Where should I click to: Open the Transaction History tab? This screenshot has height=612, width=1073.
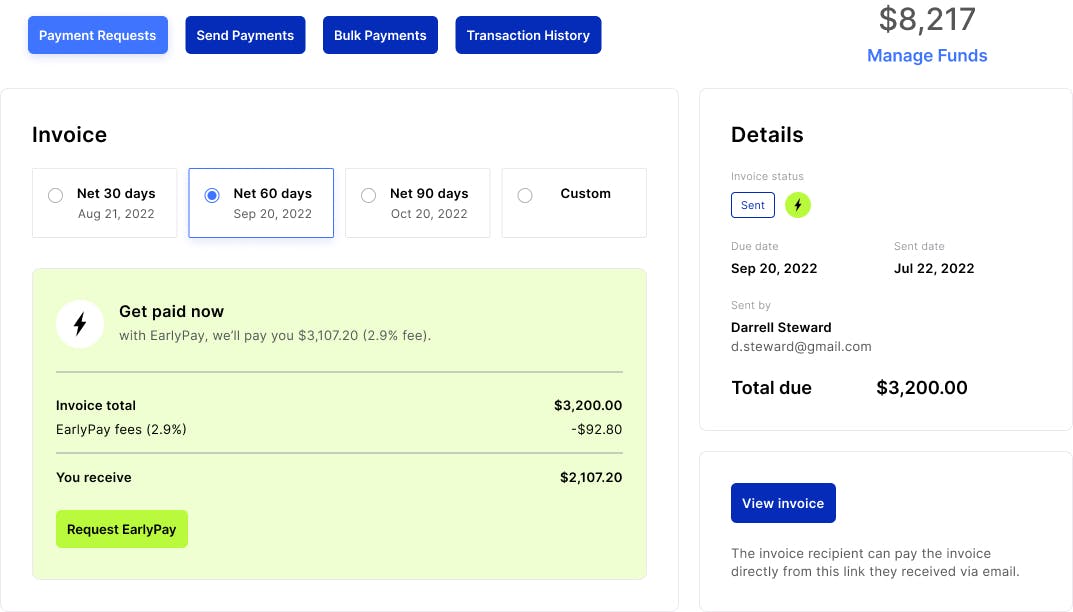(528, 35)
